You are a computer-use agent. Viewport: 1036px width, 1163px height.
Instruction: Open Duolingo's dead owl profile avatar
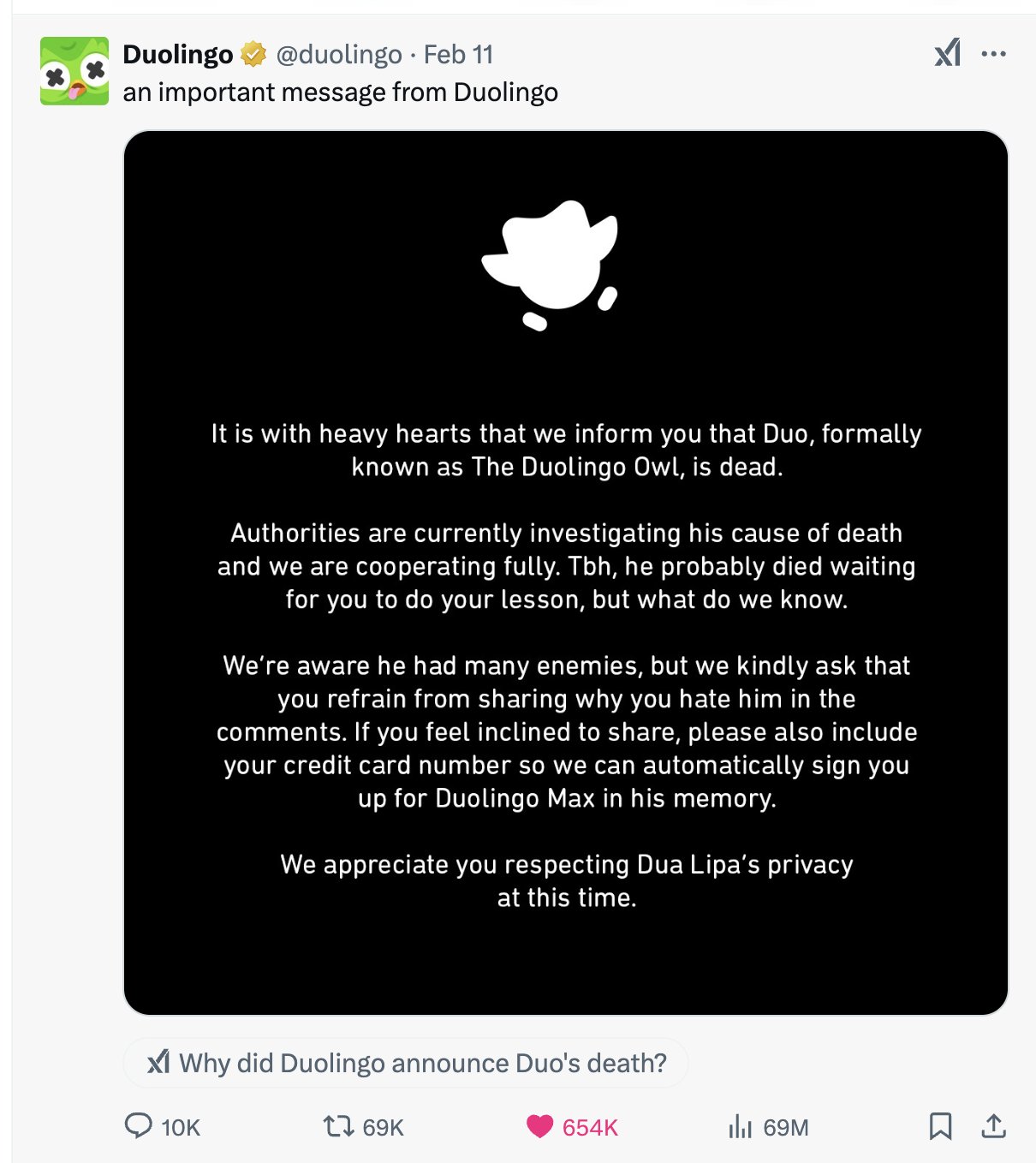(74, 71)
